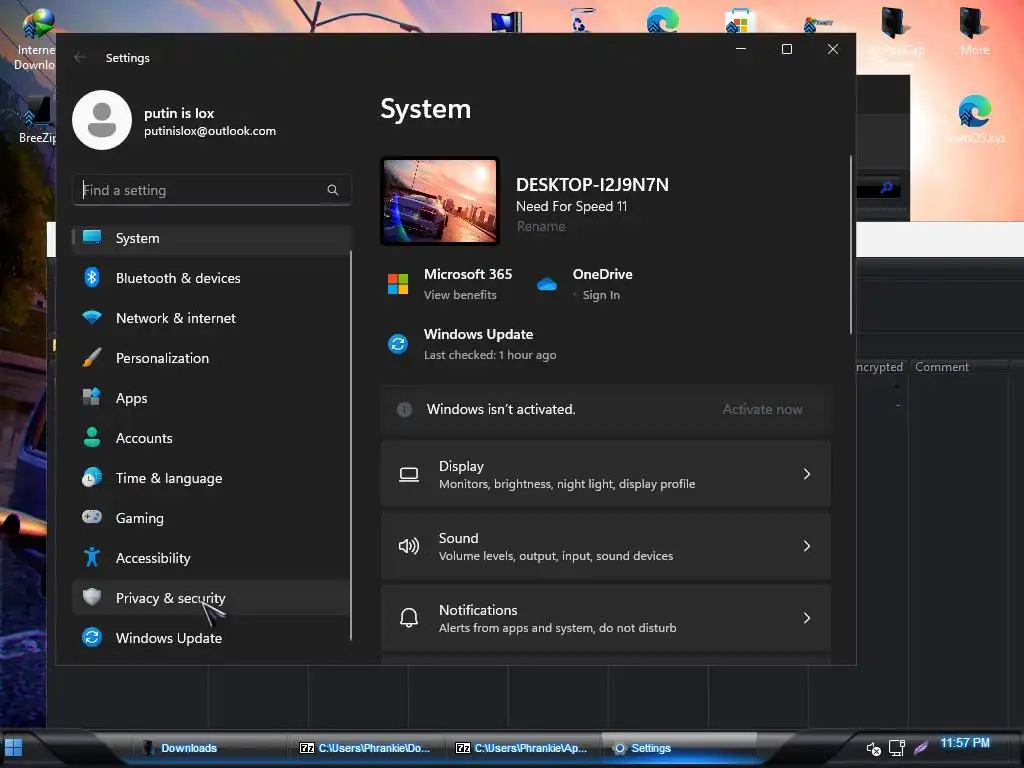Expand Display with its chevron

pos(807,474)
